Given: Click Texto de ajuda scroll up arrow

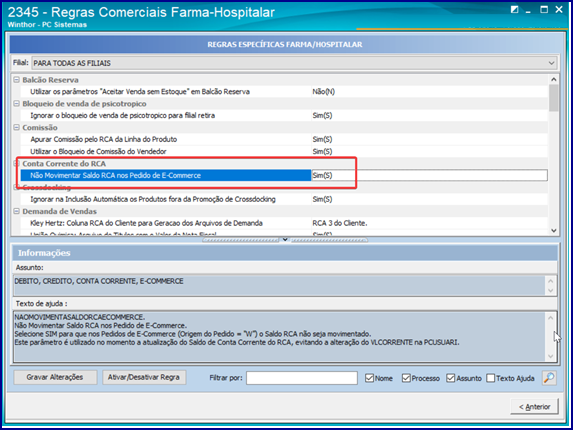Looking at the screenshot, I should (551, 318).
